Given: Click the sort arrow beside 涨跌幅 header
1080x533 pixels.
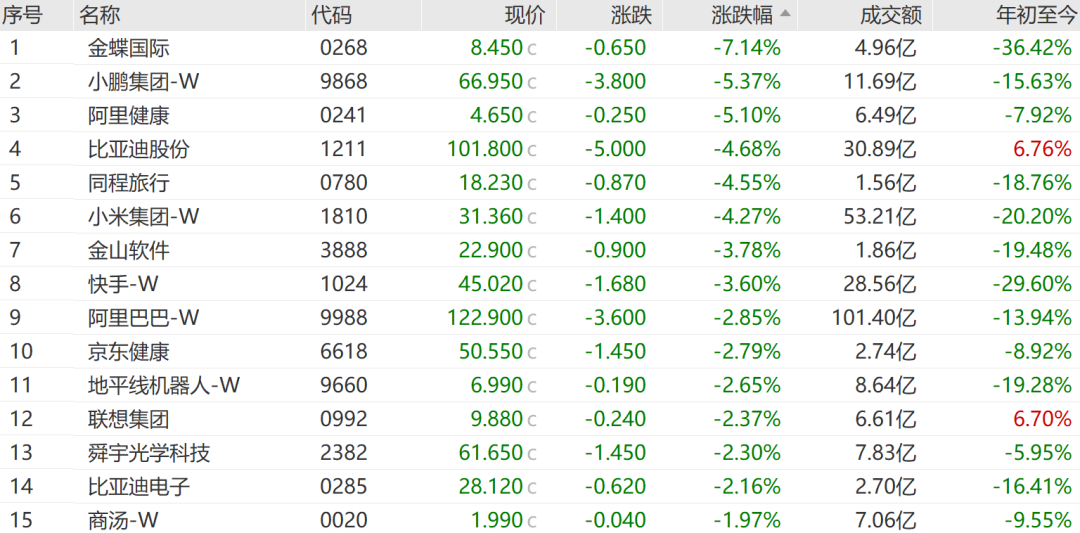Looking at the screenshot, I should [x=785, y=14].
